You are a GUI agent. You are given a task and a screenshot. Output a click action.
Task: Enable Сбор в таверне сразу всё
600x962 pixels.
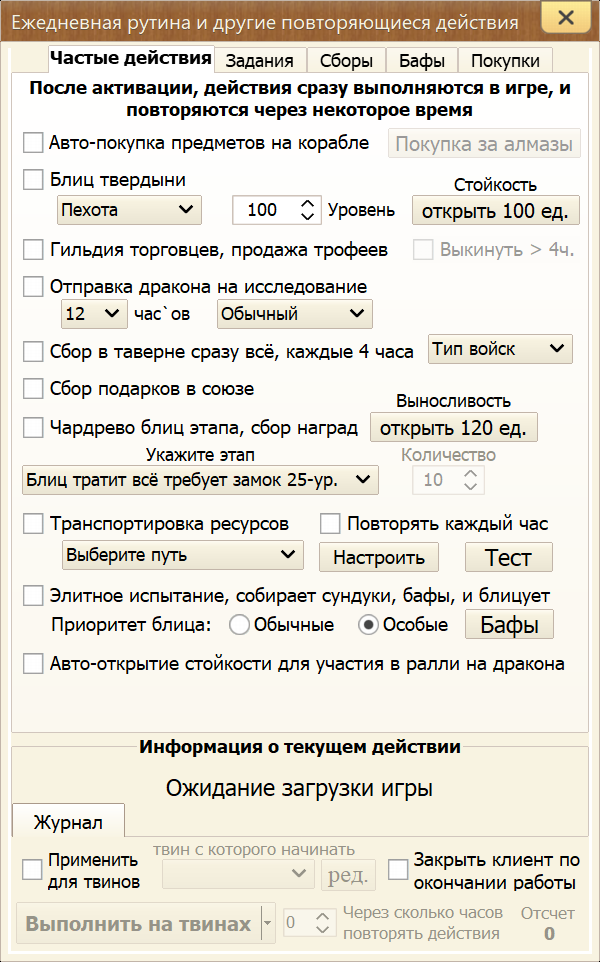coord(33,352)
